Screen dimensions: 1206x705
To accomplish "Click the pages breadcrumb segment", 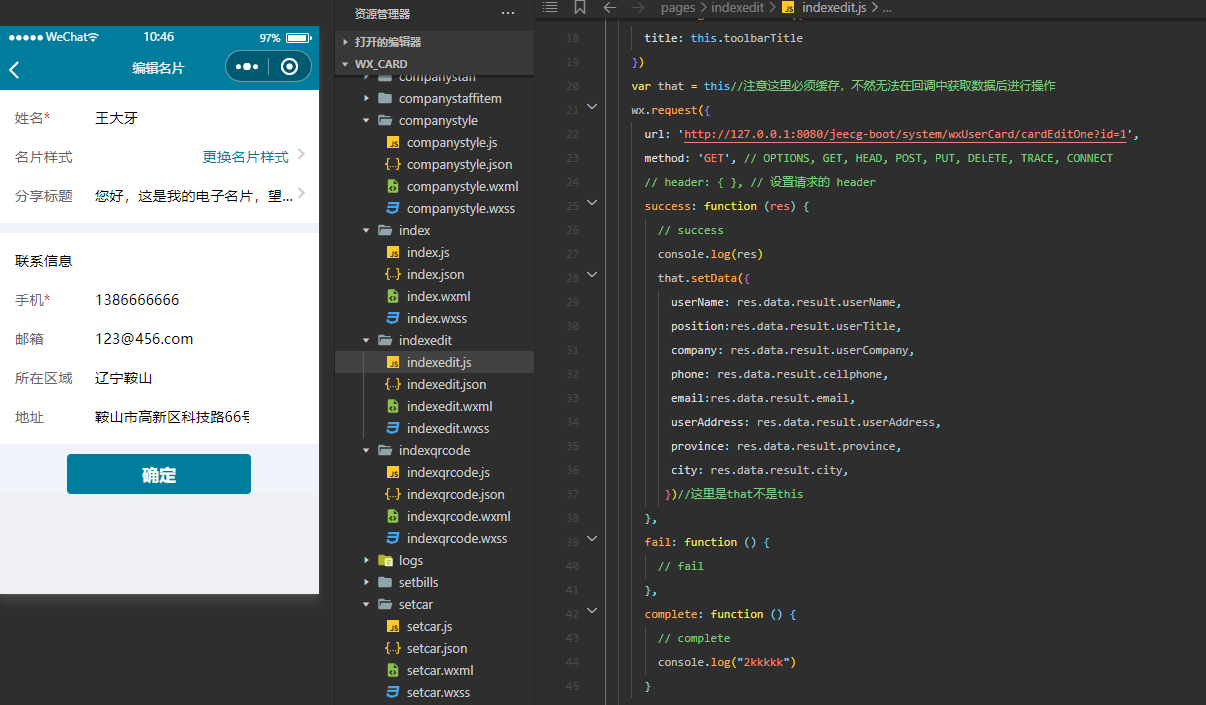I will [677, 7].
